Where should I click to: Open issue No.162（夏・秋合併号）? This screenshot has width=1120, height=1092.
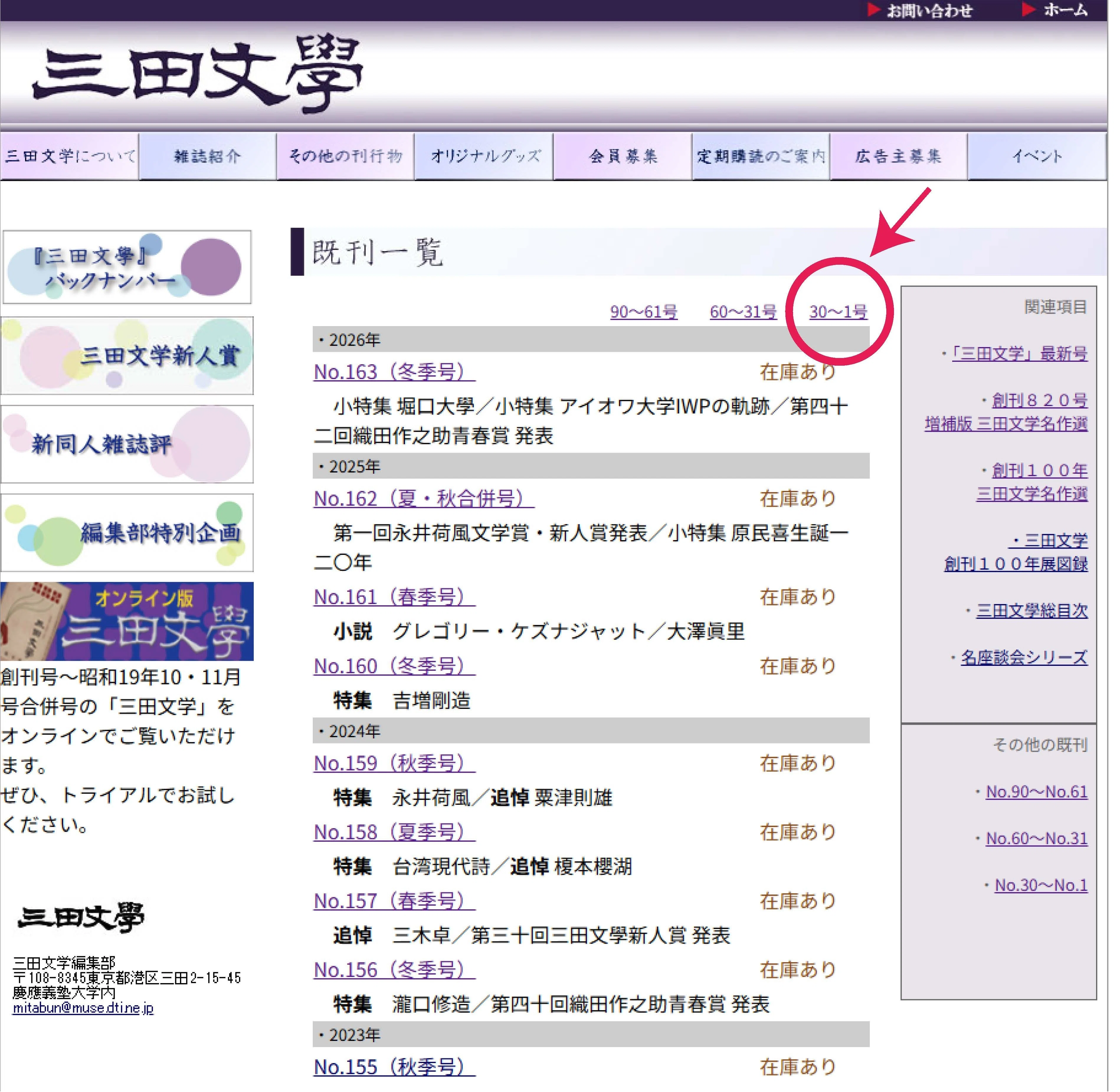click(424, 498)
